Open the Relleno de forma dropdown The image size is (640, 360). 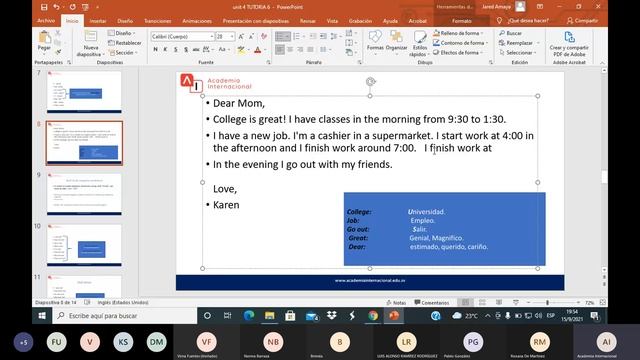tap(459, 33)
